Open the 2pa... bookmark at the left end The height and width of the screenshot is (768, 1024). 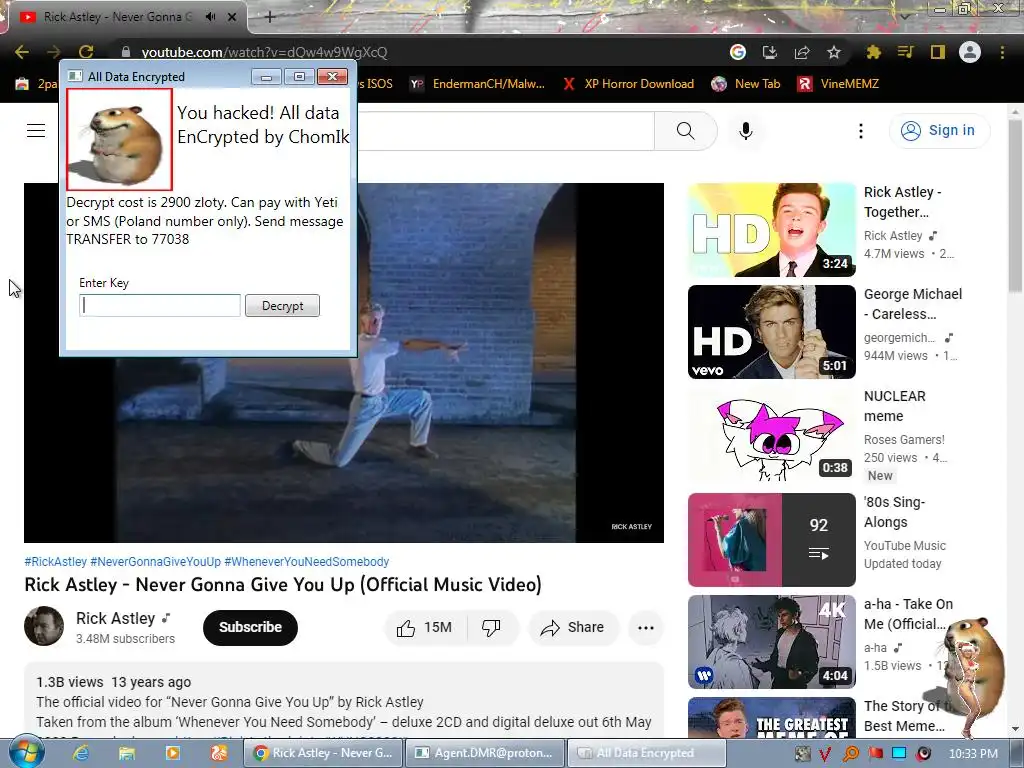tap(36, 84)
